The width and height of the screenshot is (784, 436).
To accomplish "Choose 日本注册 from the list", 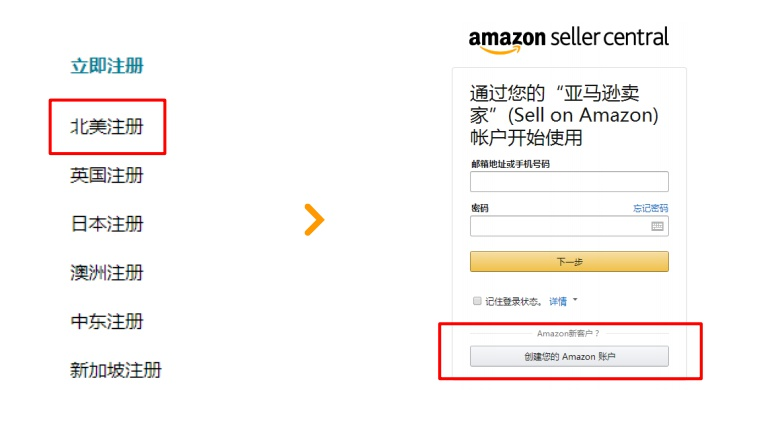I will pos(107,224).
